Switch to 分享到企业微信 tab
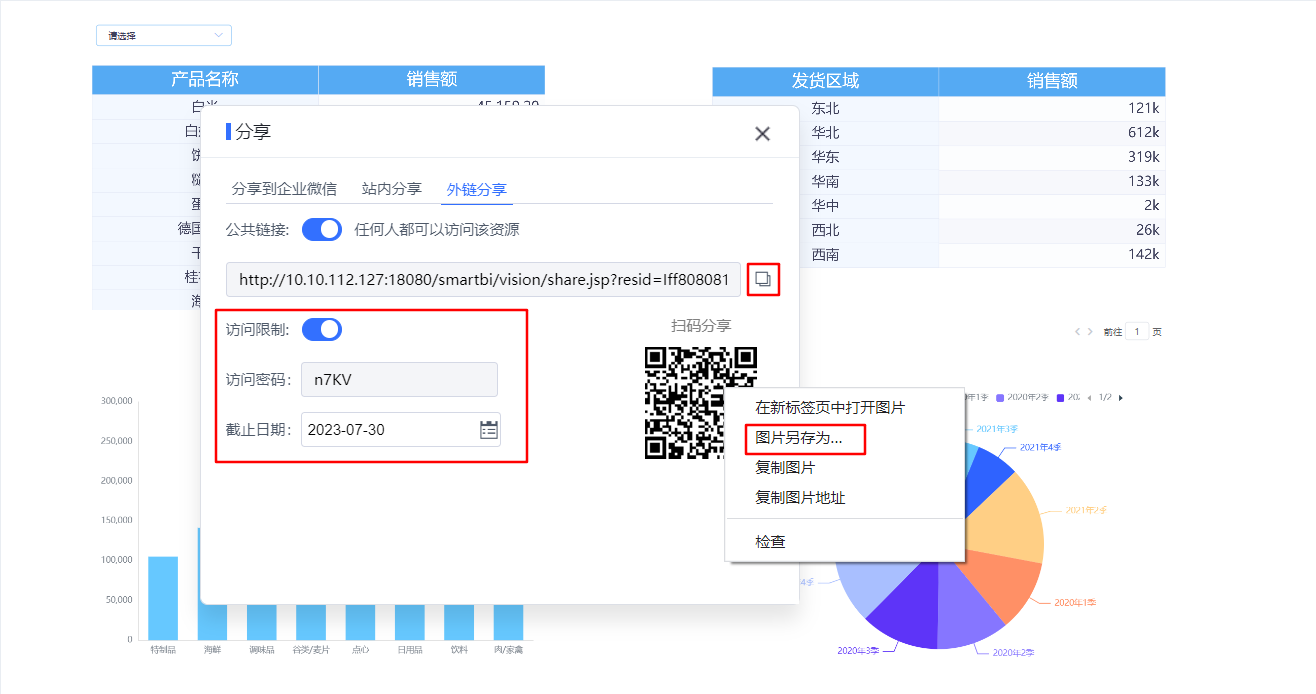Image resolution: width=1316 pixels, height=694 pixels. (x=284, y=188)
